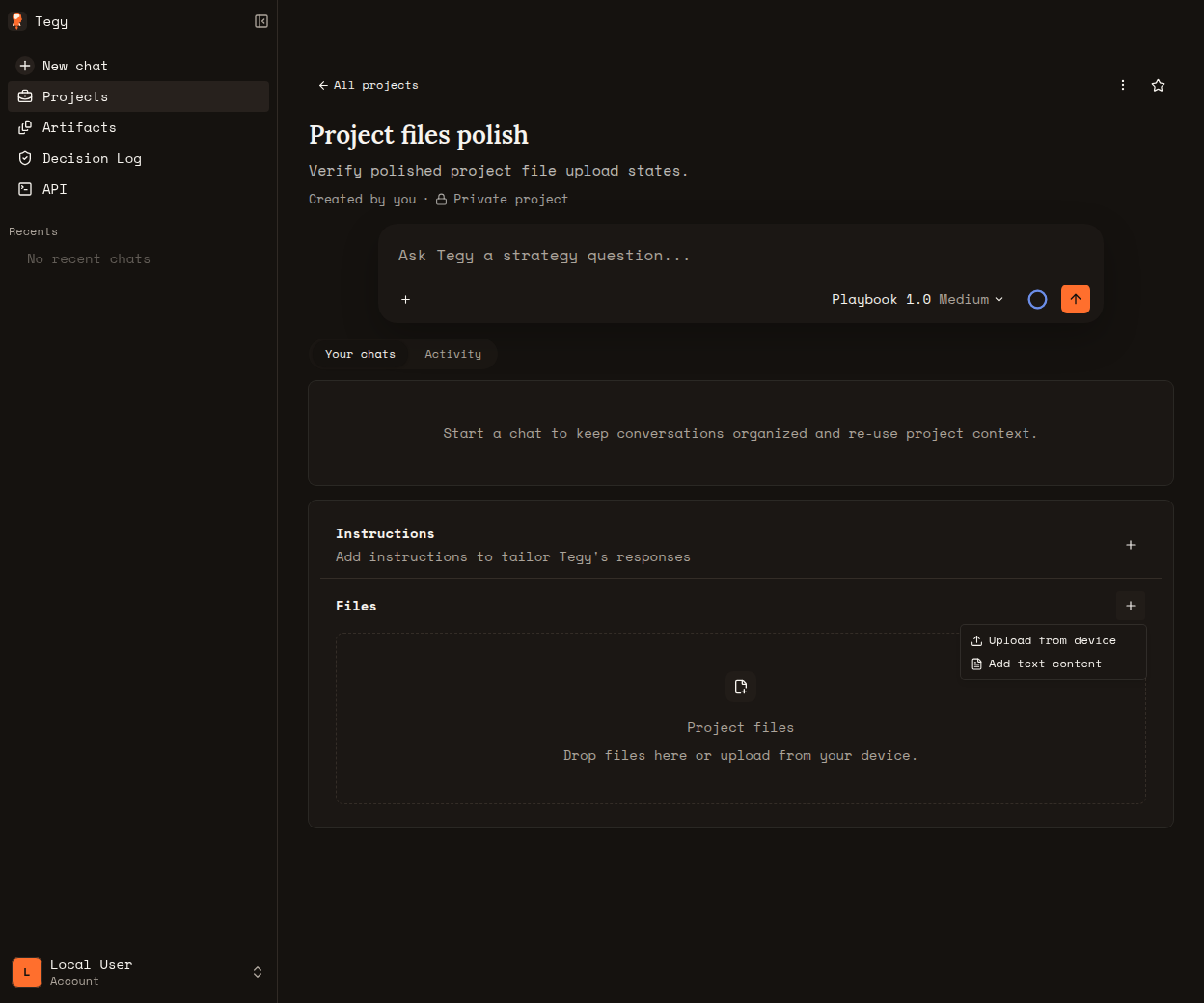Image resolution: width=1204 pixels, height=1003 pixels.
Task: Send the message with orange arrow
Action: (x=1076, y=299)
